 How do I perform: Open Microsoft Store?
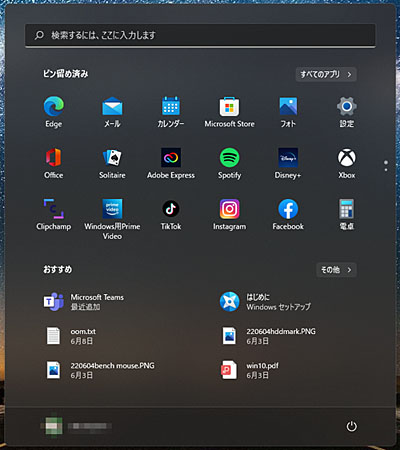[229, 112]
